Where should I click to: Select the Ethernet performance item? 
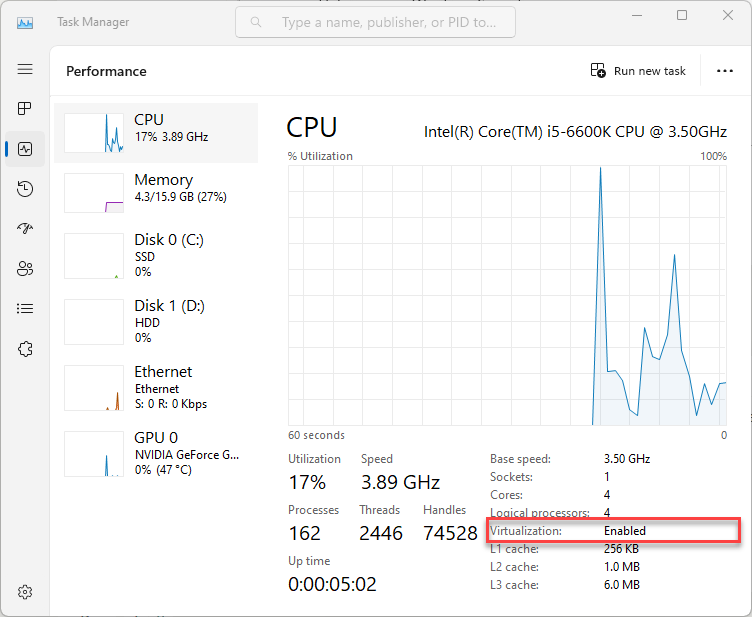point(156,387)
